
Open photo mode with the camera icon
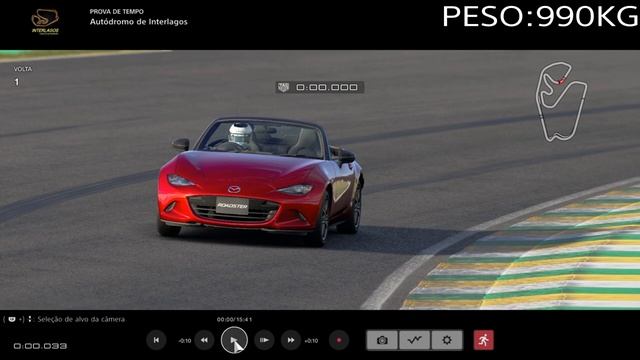[x=382, y=340]
